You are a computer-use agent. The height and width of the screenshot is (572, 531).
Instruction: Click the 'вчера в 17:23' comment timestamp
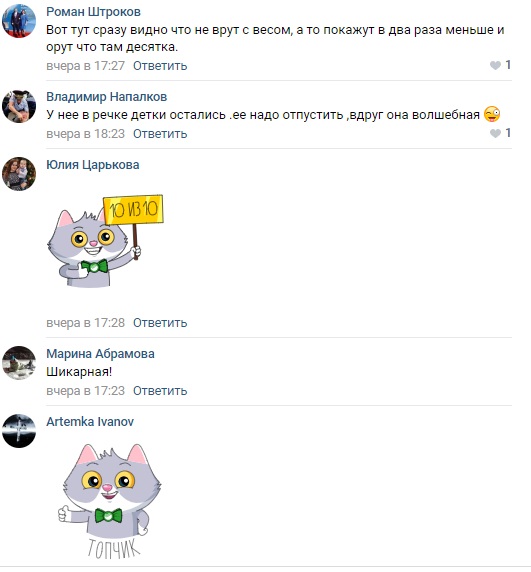click(85, 390)
